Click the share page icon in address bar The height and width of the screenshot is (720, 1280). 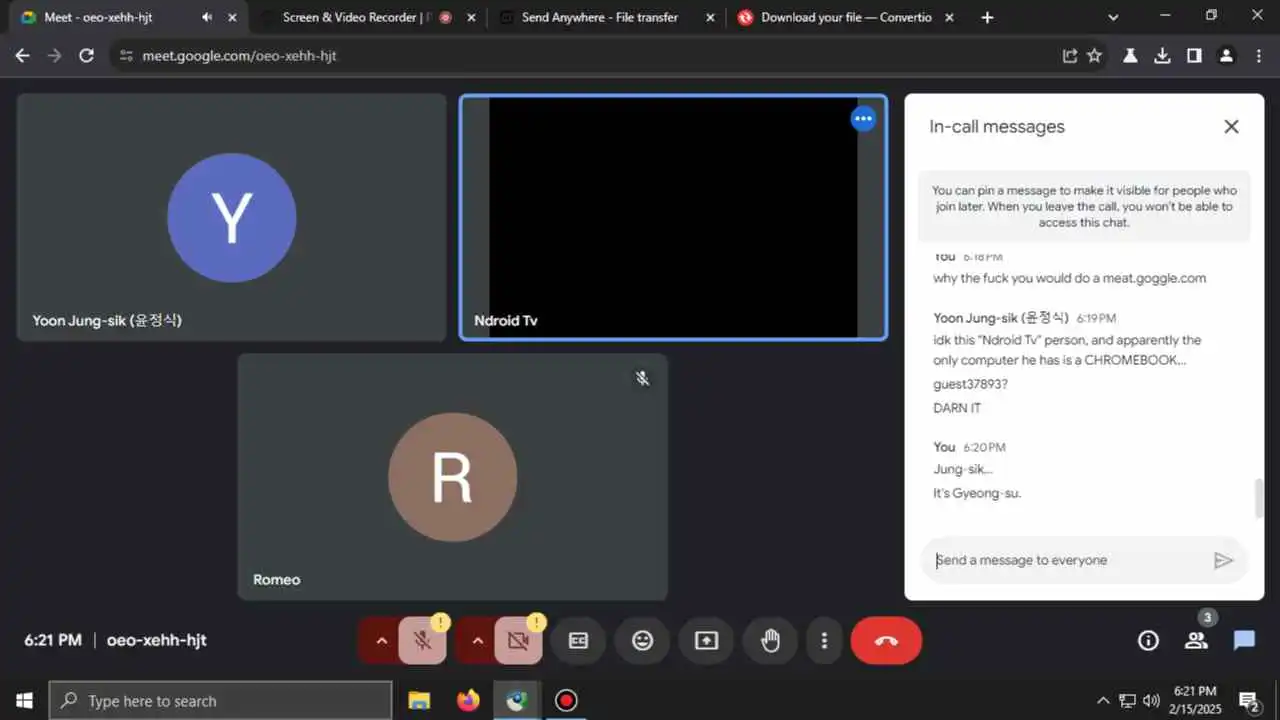1069,56
